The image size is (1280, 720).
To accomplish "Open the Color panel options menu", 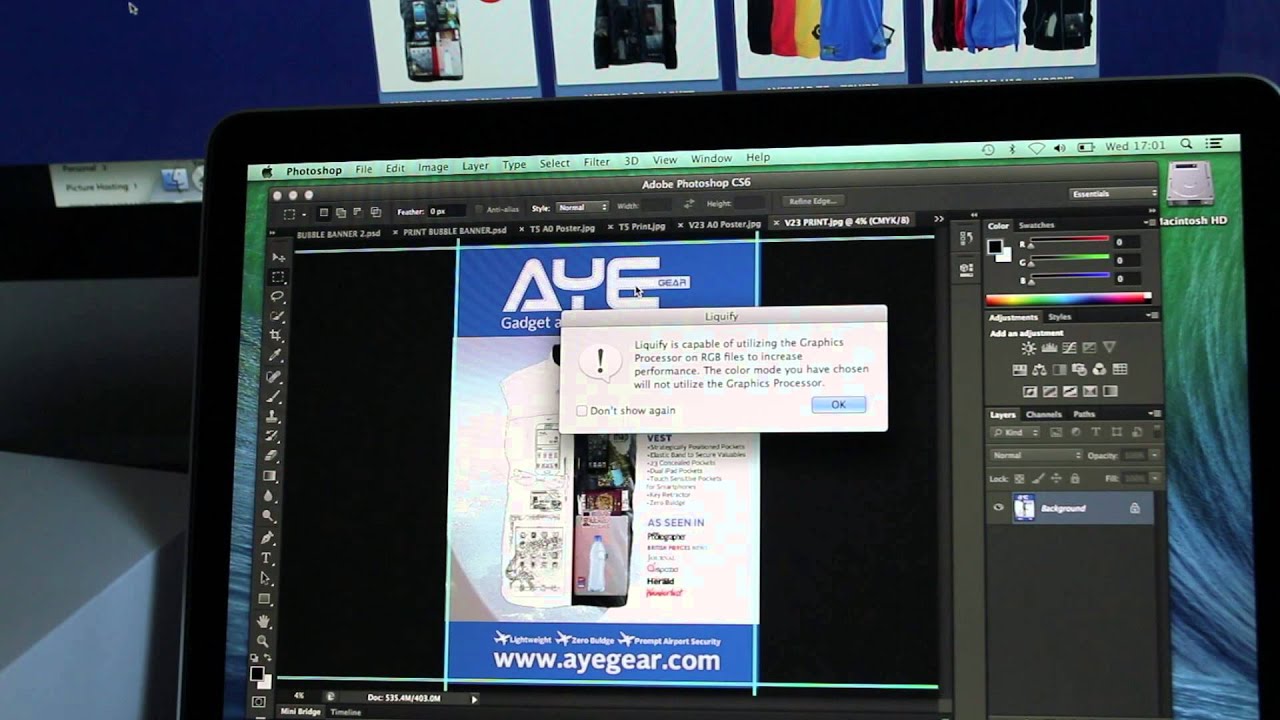I will [1151, 222].
